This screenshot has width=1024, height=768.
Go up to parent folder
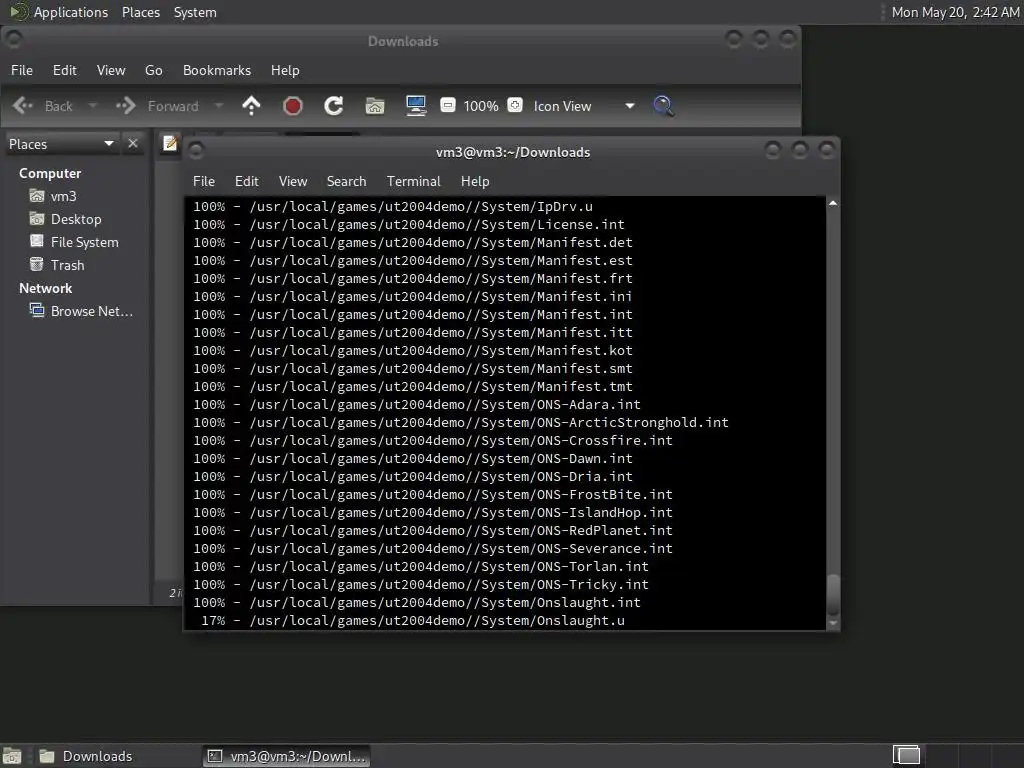pyautogui.click(x=251, y=106)
